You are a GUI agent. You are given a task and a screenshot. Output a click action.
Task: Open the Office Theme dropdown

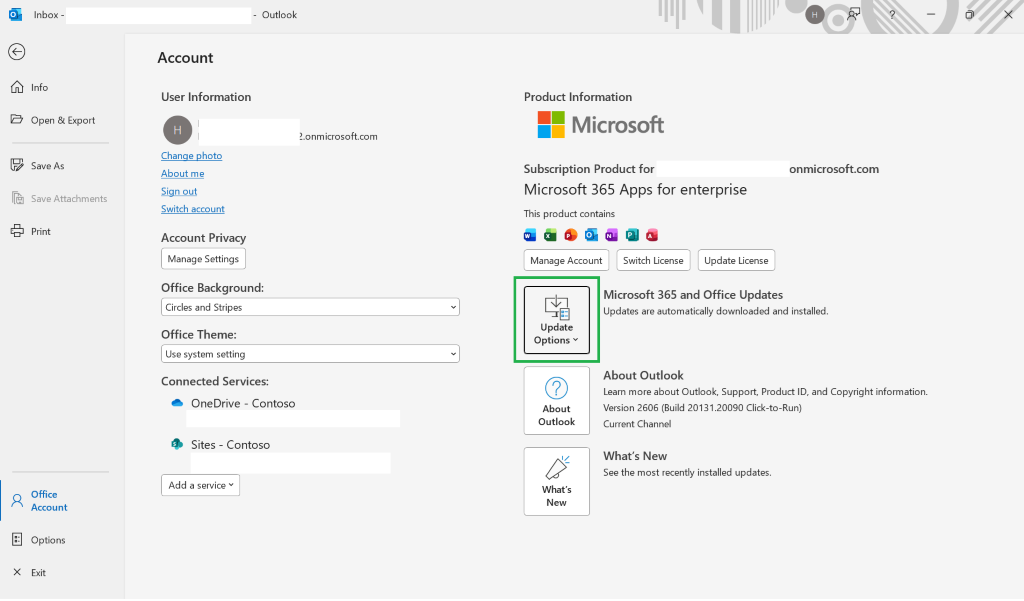310,354
